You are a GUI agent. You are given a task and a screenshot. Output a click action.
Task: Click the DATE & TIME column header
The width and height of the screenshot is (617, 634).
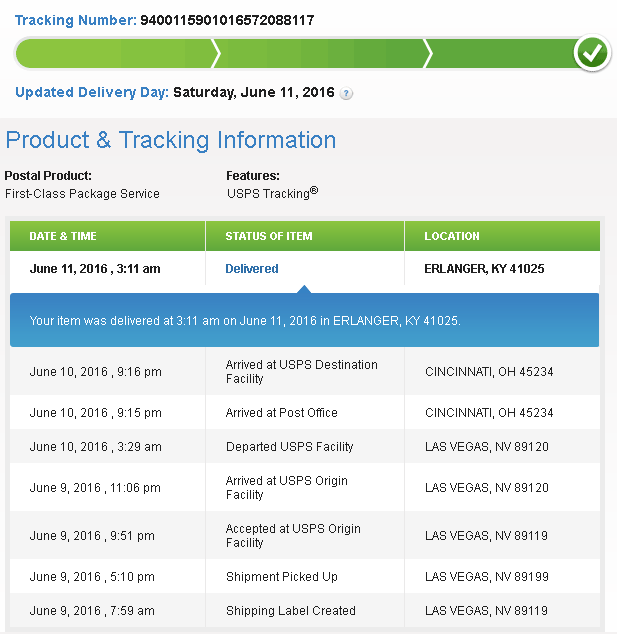(63, 237)
